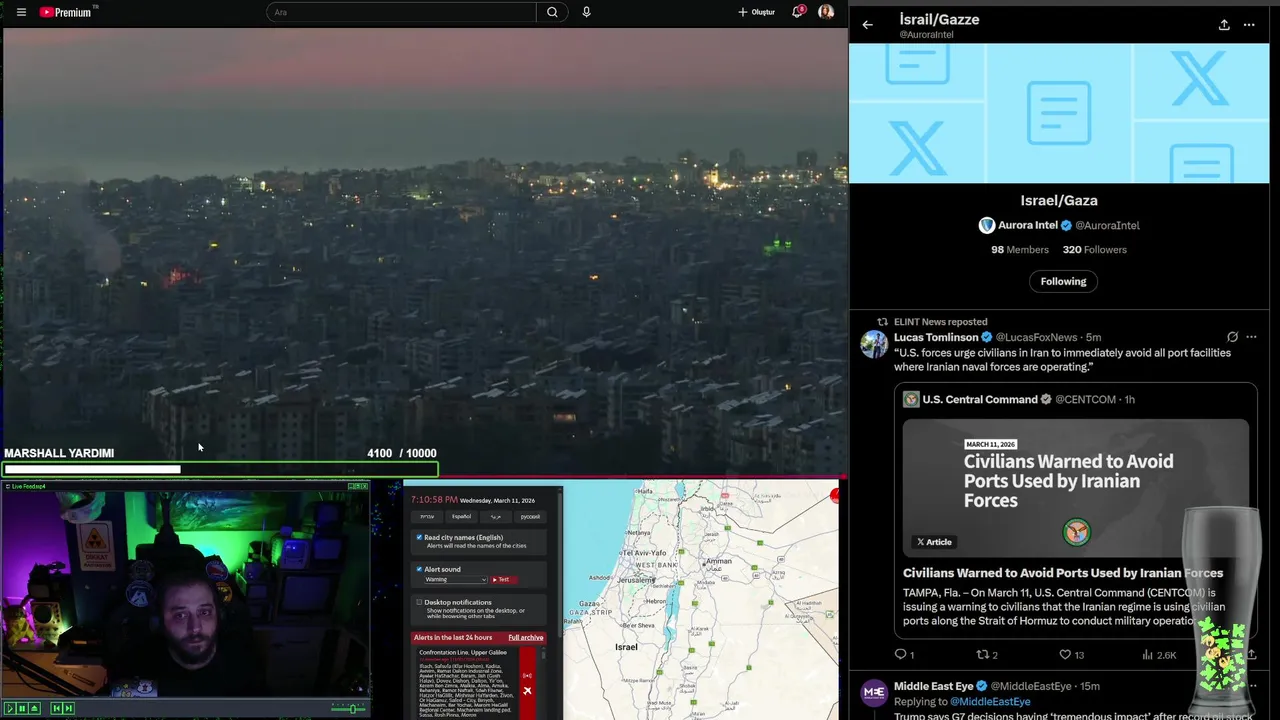Viewport: 1280px width, 720px height.
Task: Pause the Live Feed video
Action: coord(22,708)
